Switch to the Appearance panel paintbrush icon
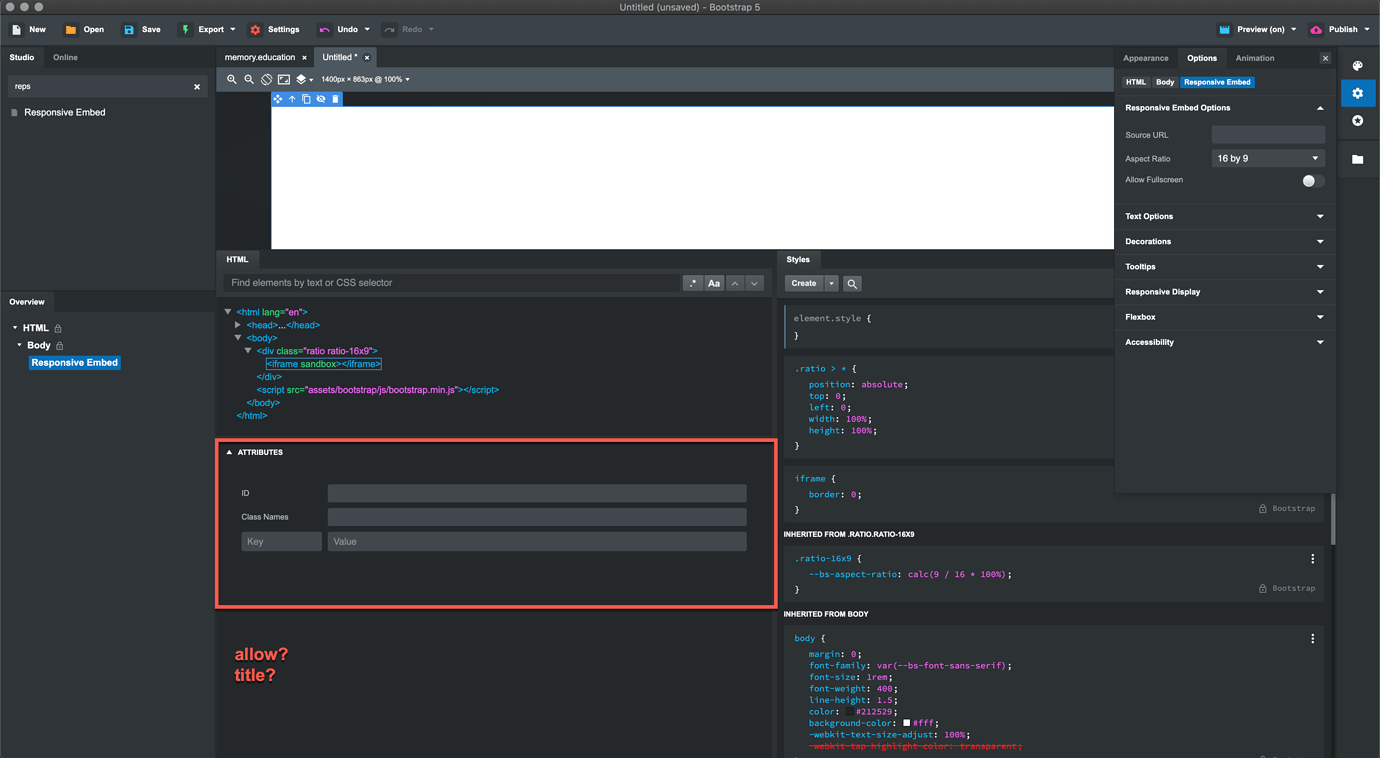The height and width of the screenshot is (758, 1380). (1357, 65)
